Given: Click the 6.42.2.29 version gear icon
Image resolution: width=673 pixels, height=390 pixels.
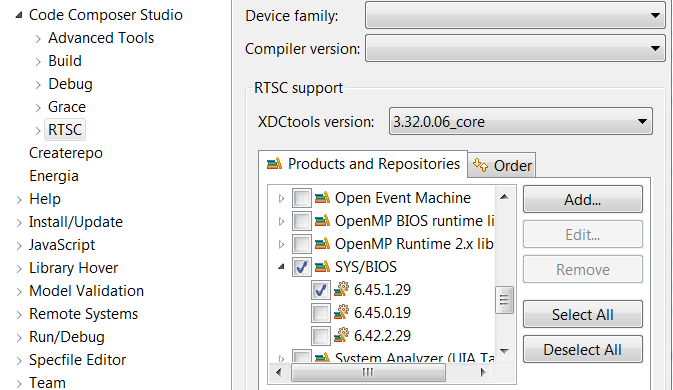Looking at the screenshot, I should point(341,336).
